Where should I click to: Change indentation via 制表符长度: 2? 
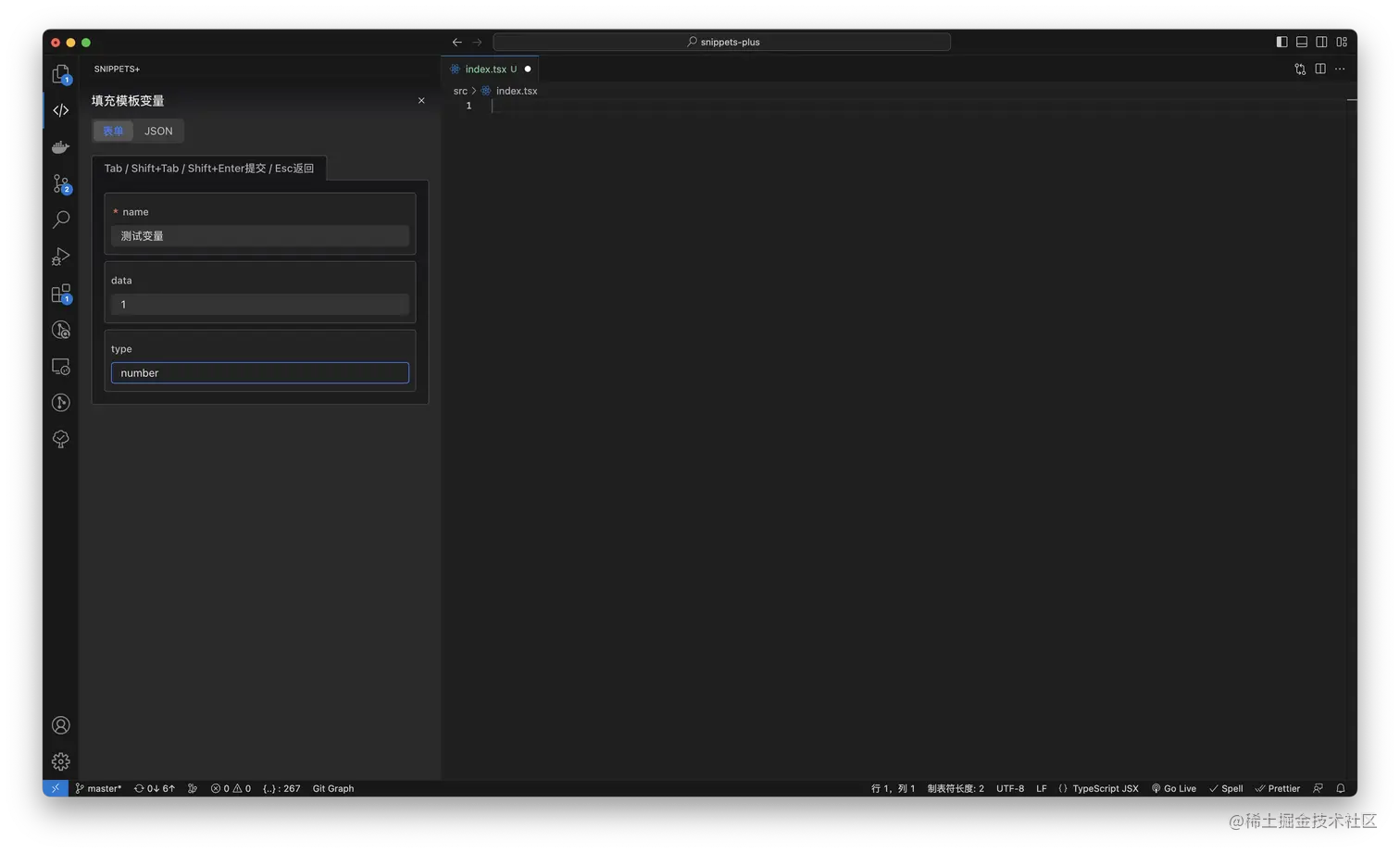coord(956,788)
